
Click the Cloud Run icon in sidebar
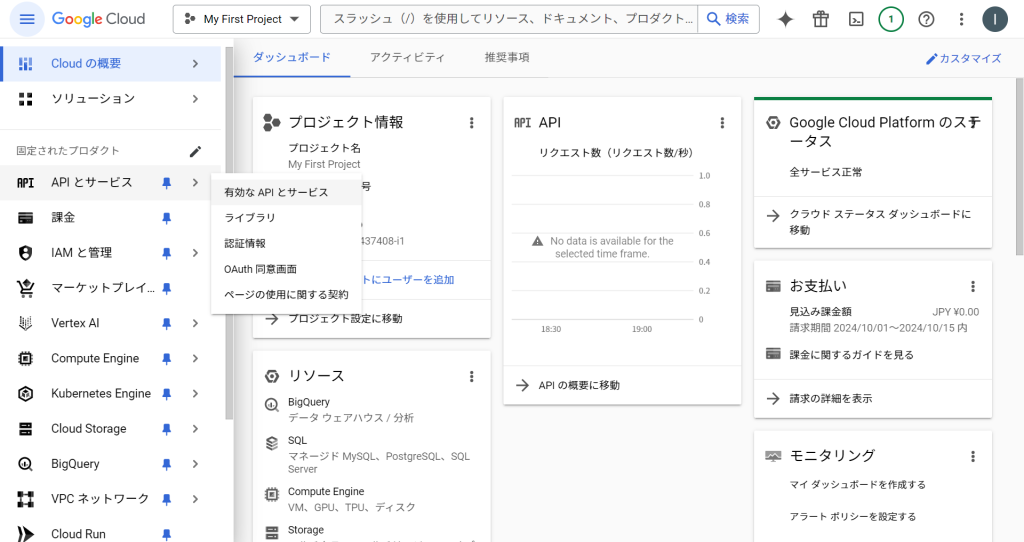pos(25,534)
